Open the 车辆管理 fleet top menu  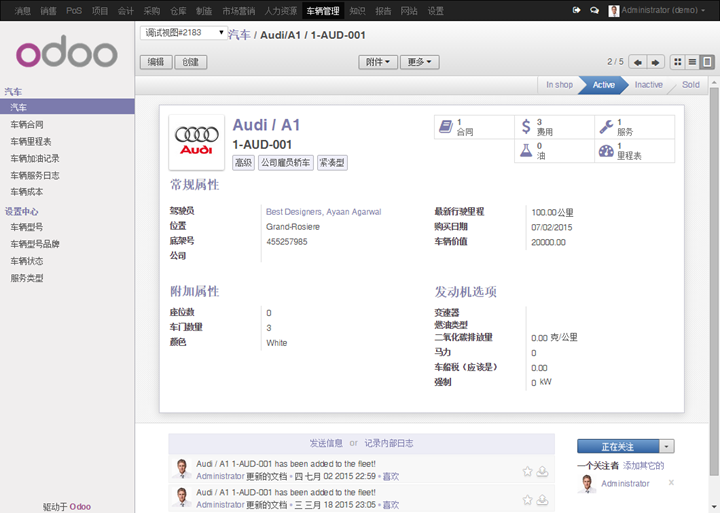pyautogui.click(x=323, y=11)
